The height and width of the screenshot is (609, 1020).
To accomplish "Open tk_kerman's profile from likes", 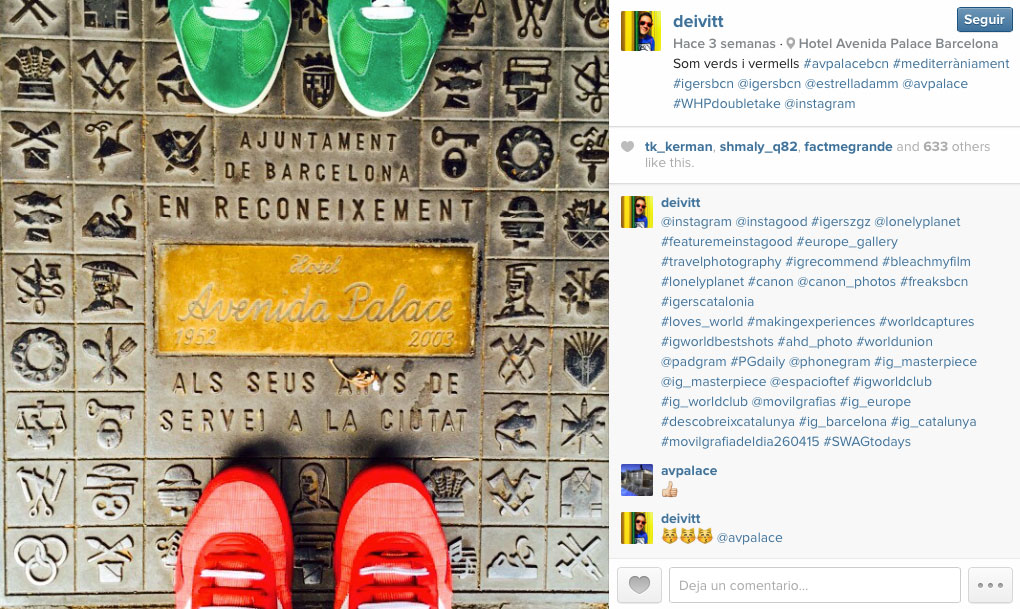I will click(x=678, y=146).
